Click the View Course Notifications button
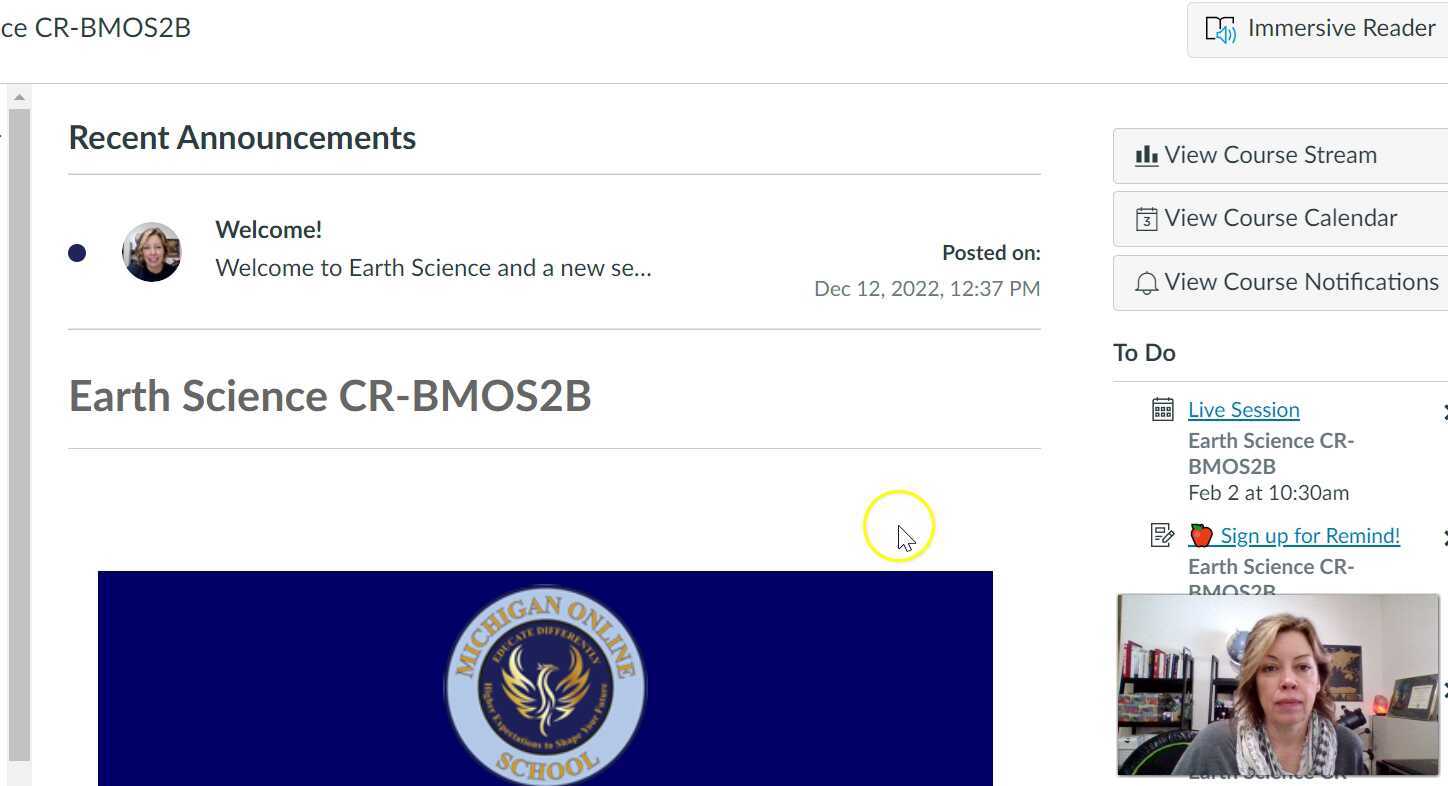The width and height of the screenshot is (1448, 786). (x=1300, y=282)
